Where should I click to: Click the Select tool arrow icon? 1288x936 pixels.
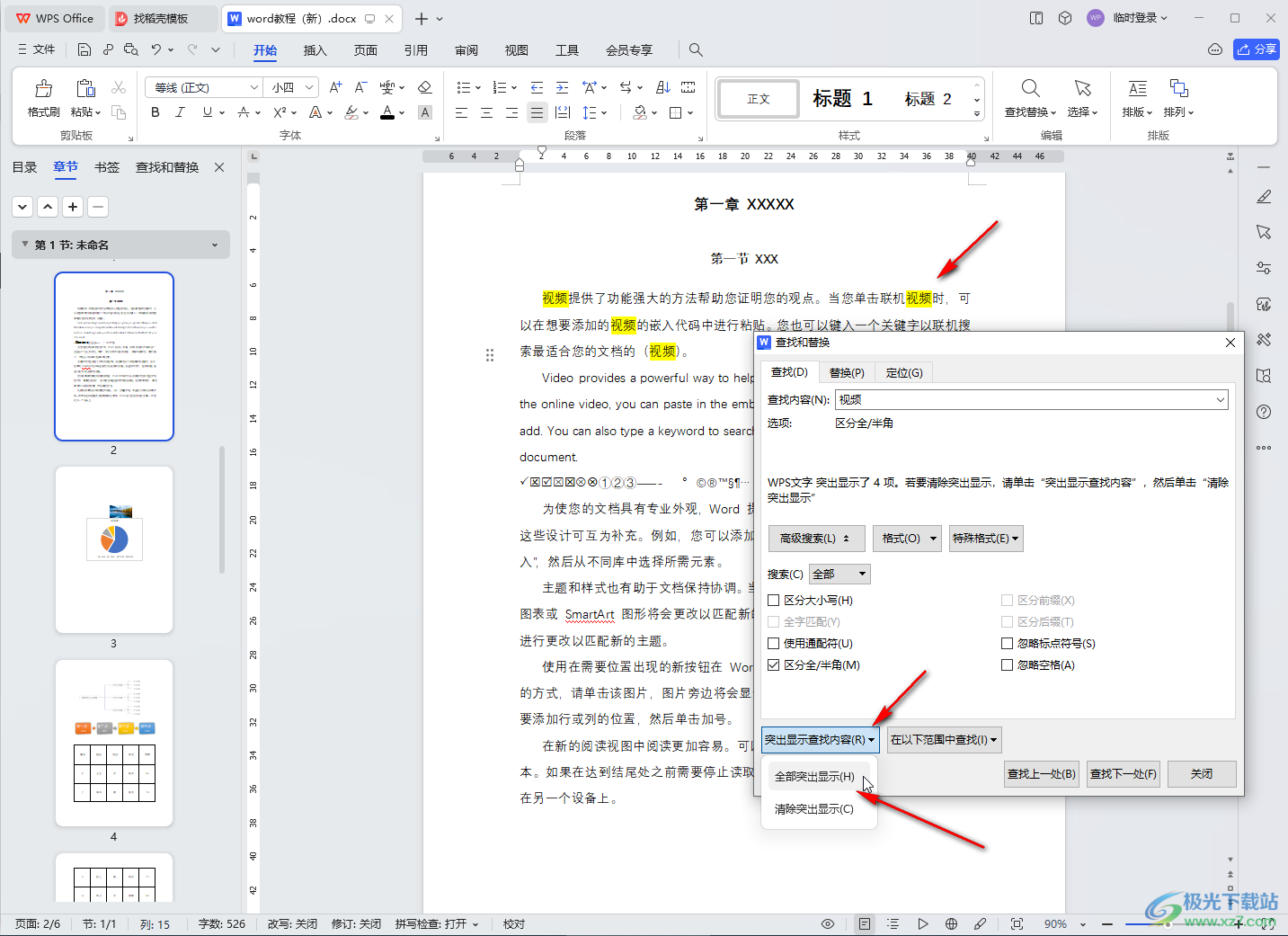[x=1082, y=88]
